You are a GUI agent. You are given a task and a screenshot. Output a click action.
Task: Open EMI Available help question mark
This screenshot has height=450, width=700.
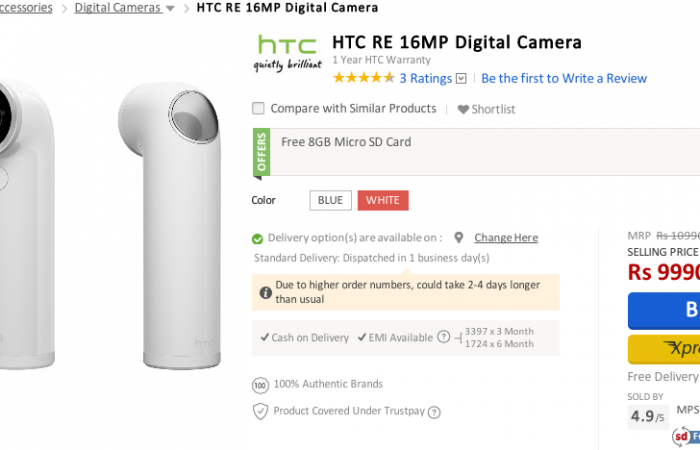point(443,338)
